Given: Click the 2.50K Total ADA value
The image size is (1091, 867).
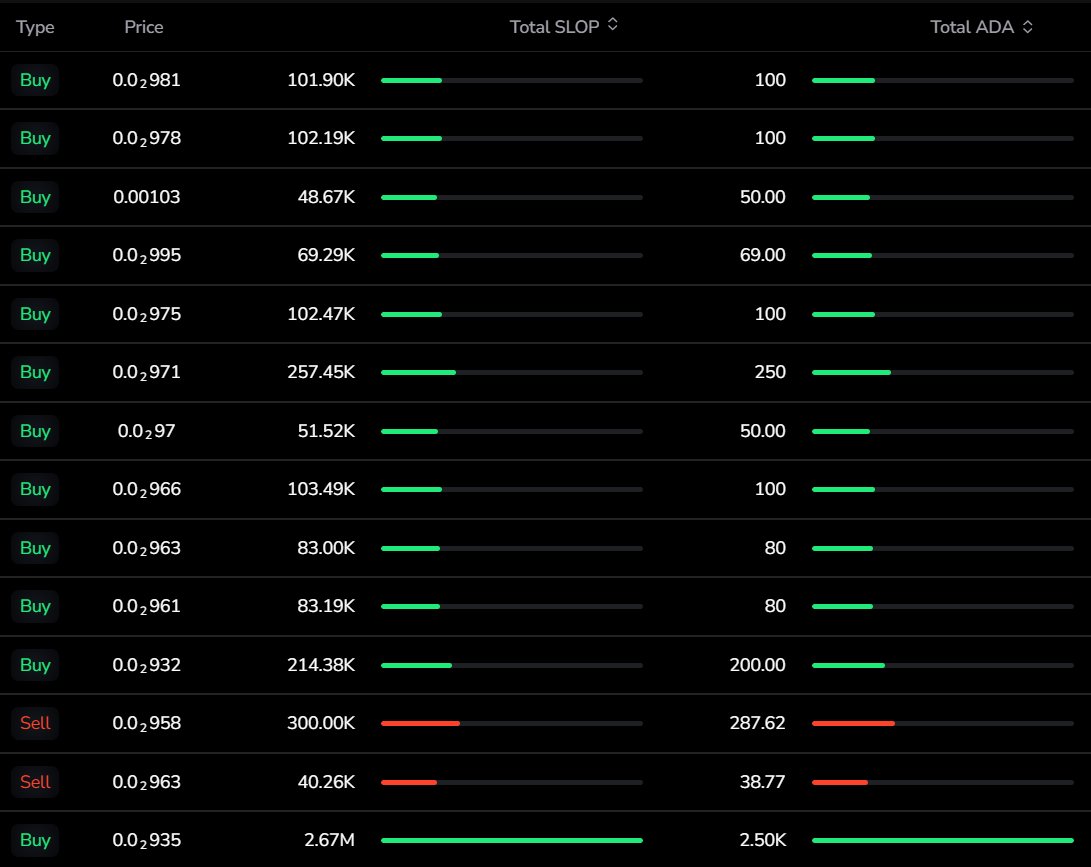Looking at the screenshot, I should tap(766, 840).
